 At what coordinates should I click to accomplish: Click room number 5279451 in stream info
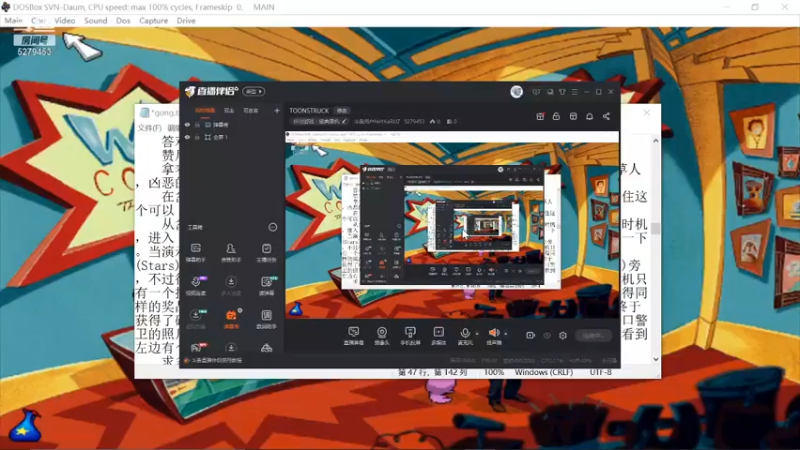[x=414, y=121]
